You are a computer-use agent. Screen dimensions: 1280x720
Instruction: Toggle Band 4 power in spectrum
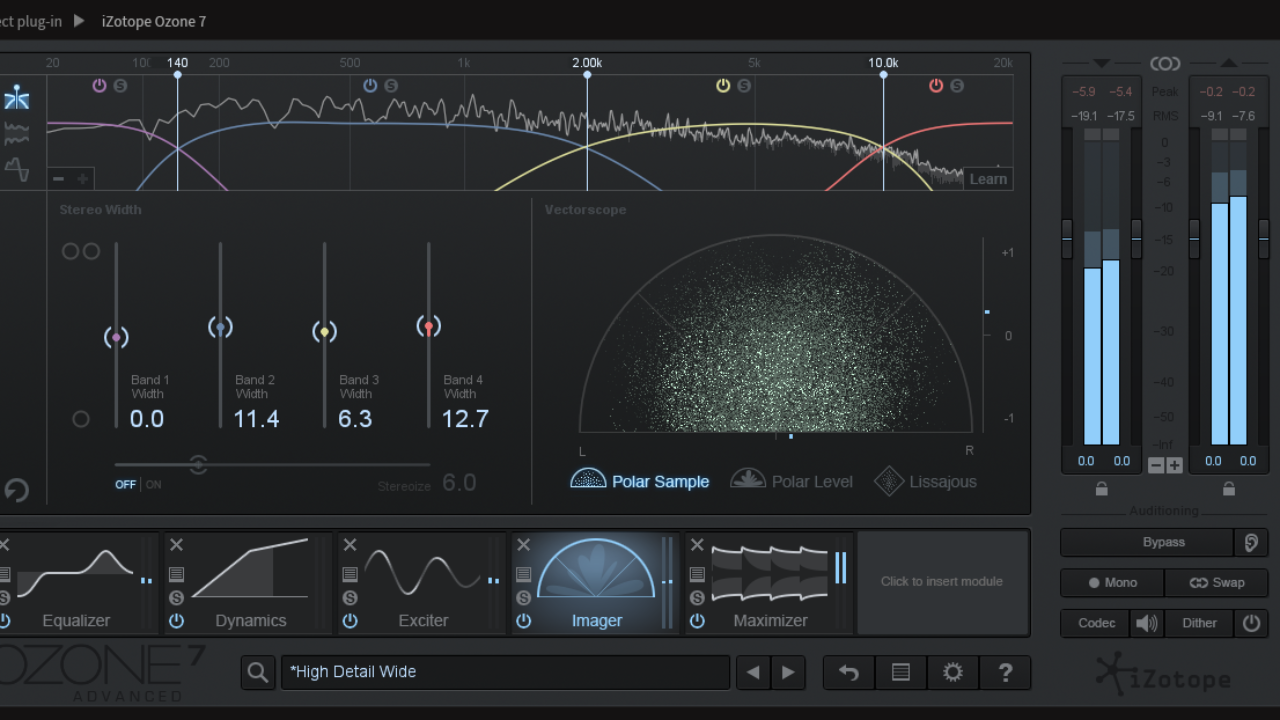click(936, 86)
